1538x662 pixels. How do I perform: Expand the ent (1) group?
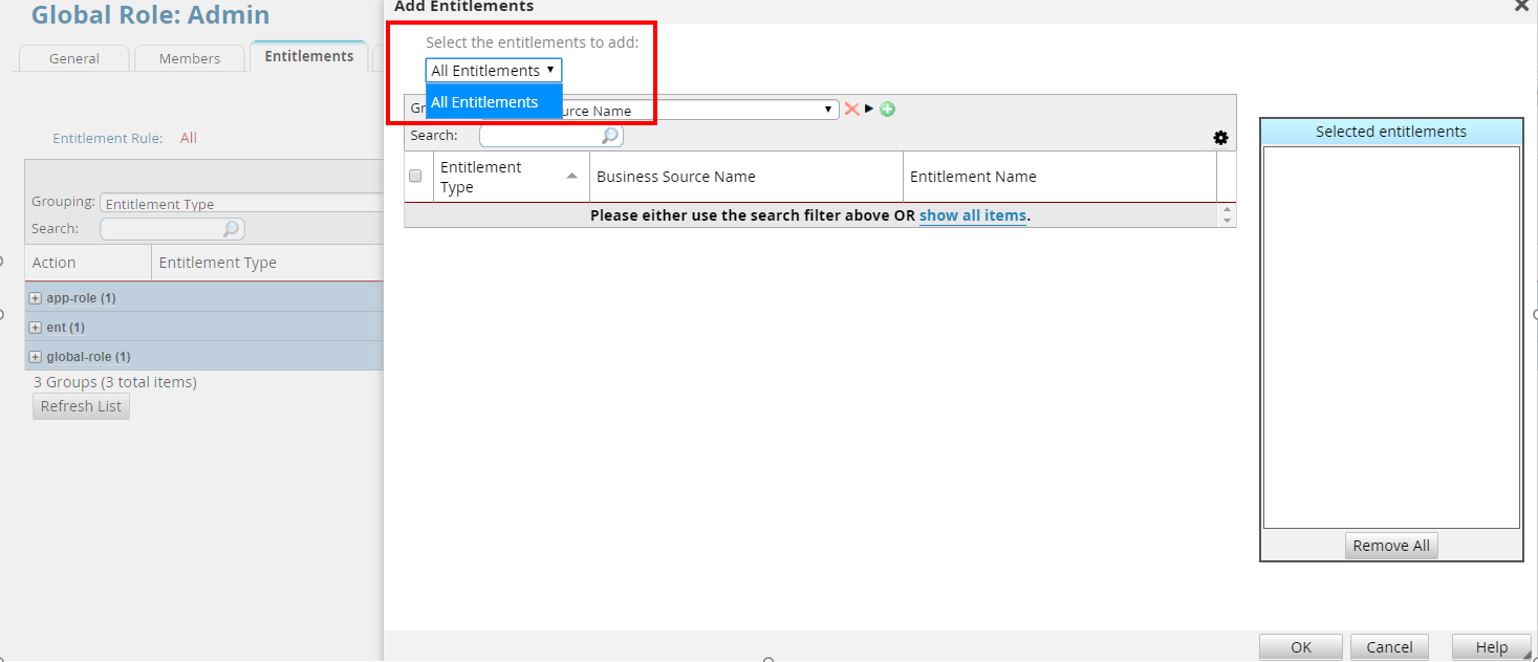[36, 327]
